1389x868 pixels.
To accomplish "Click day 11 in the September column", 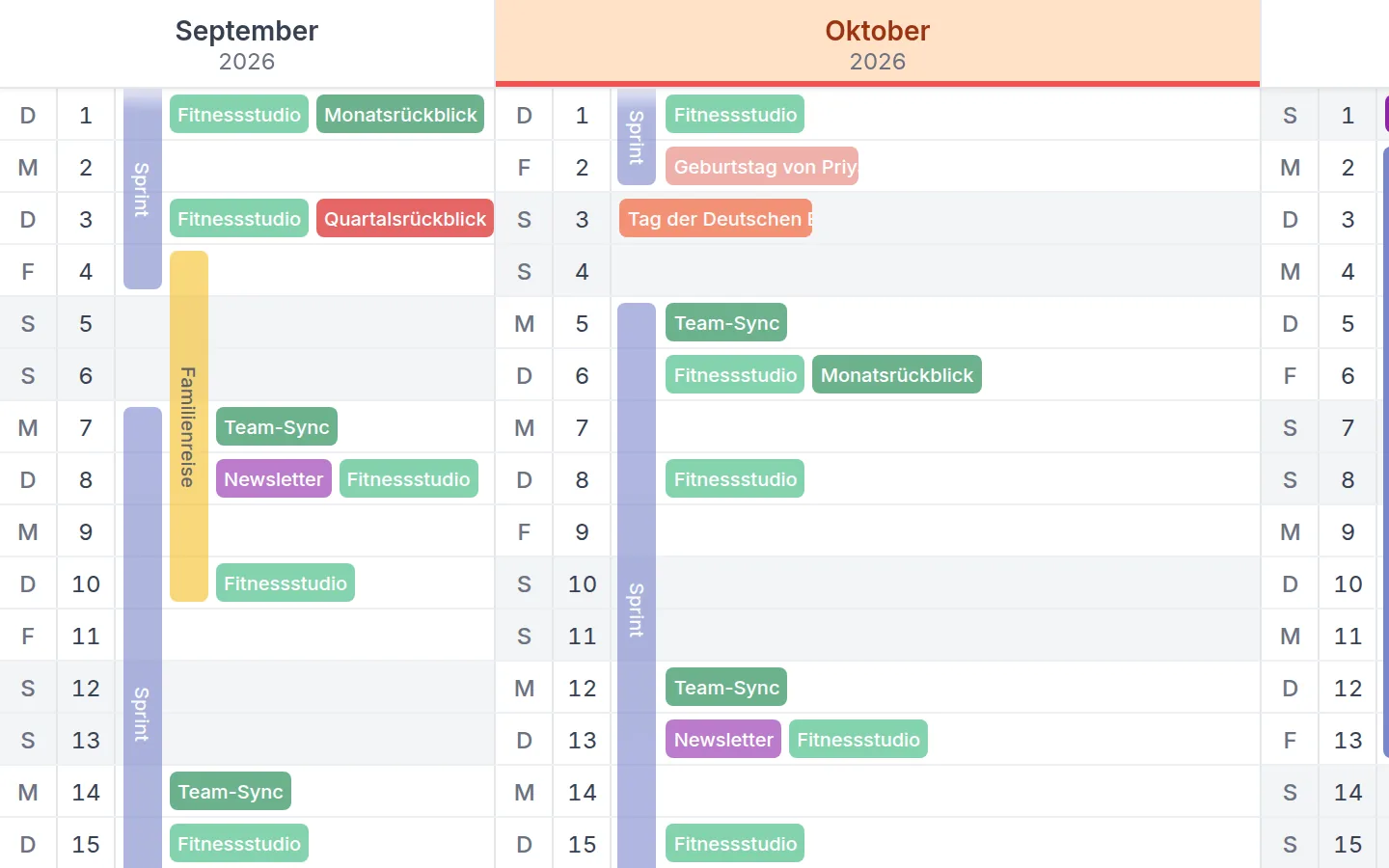I will click(86, 636).
